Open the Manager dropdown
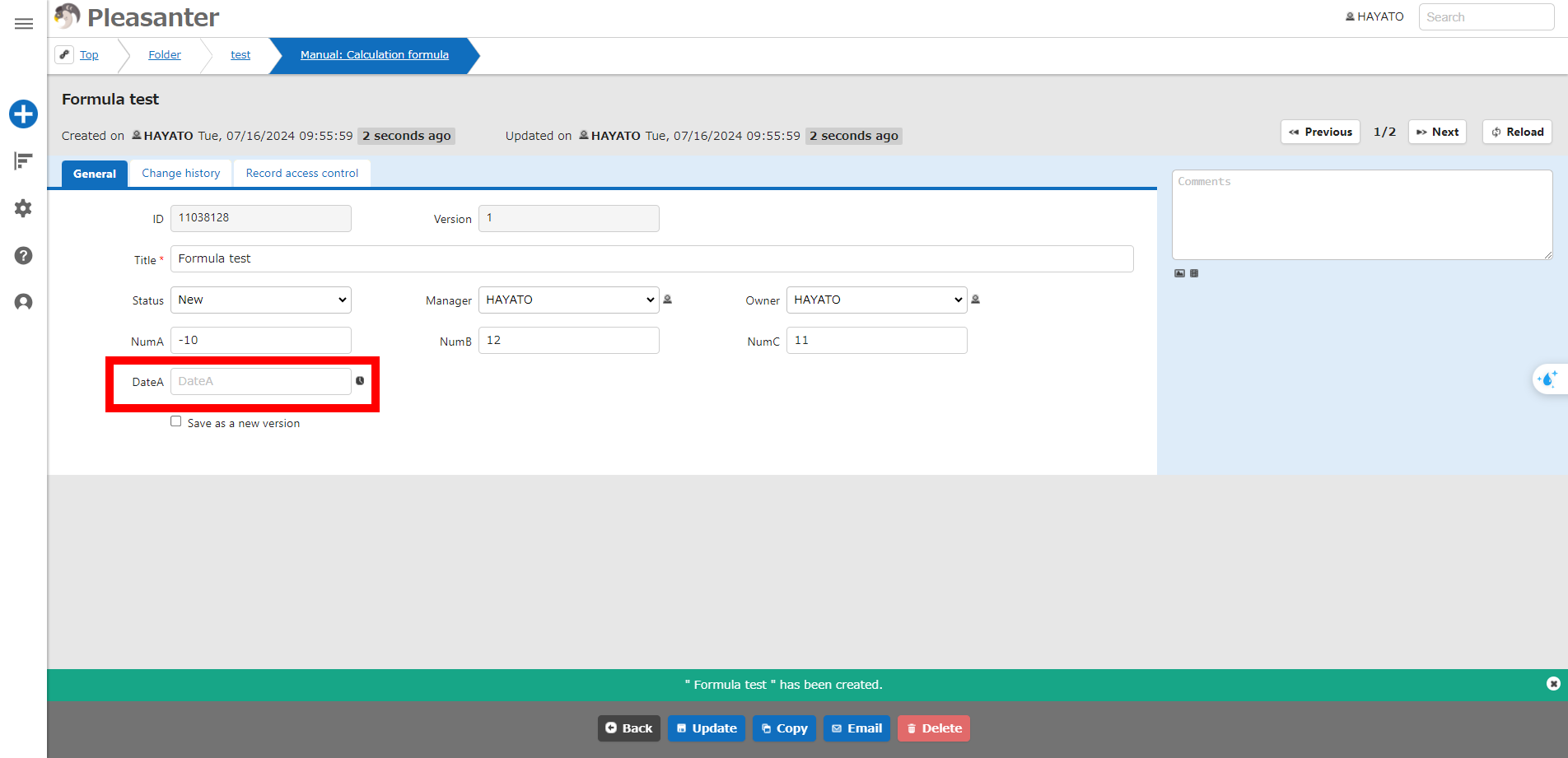 point(569,300)
